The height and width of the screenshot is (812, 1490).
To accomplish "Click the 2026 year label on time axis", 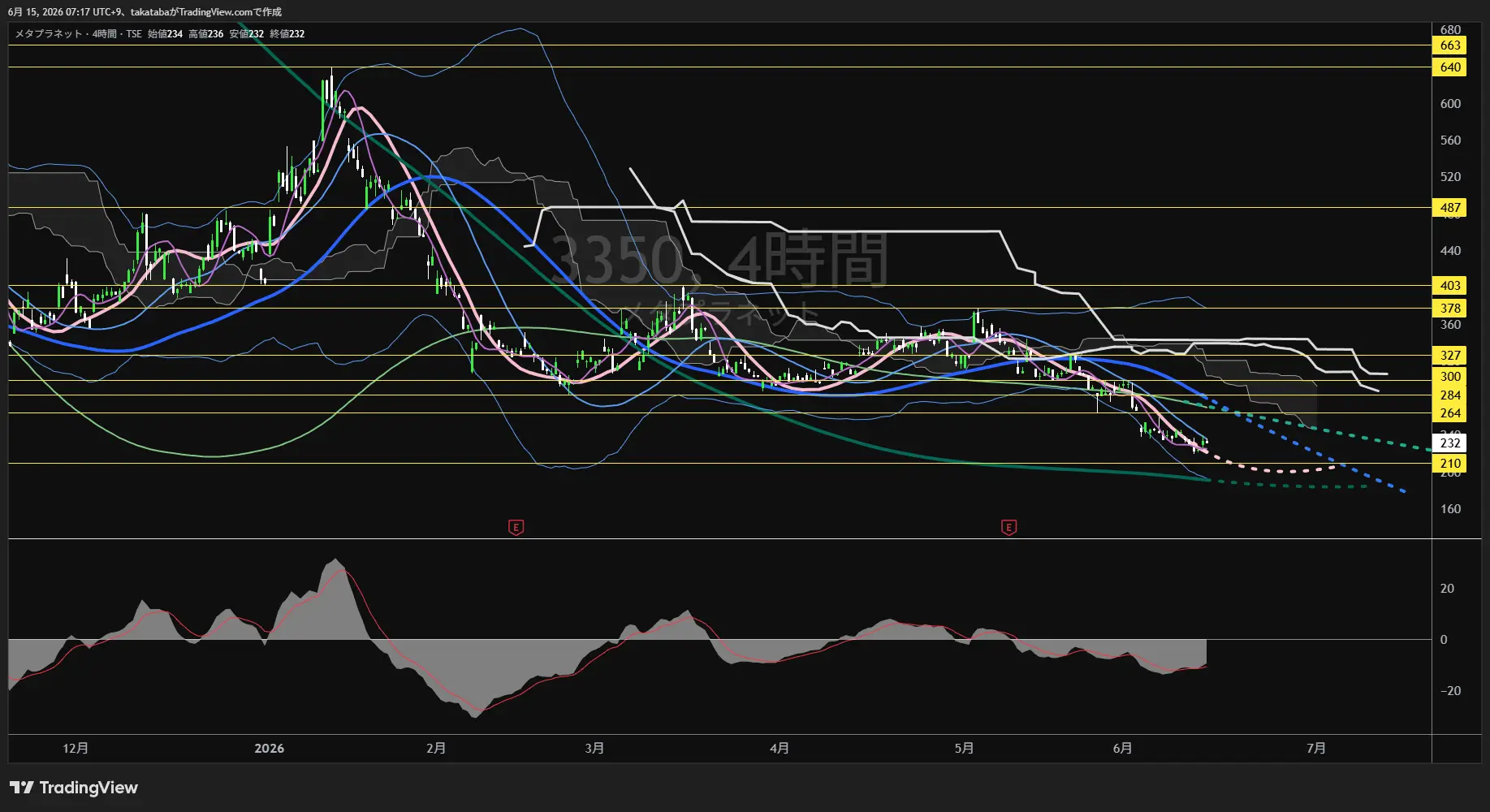I will coord(270,748).
